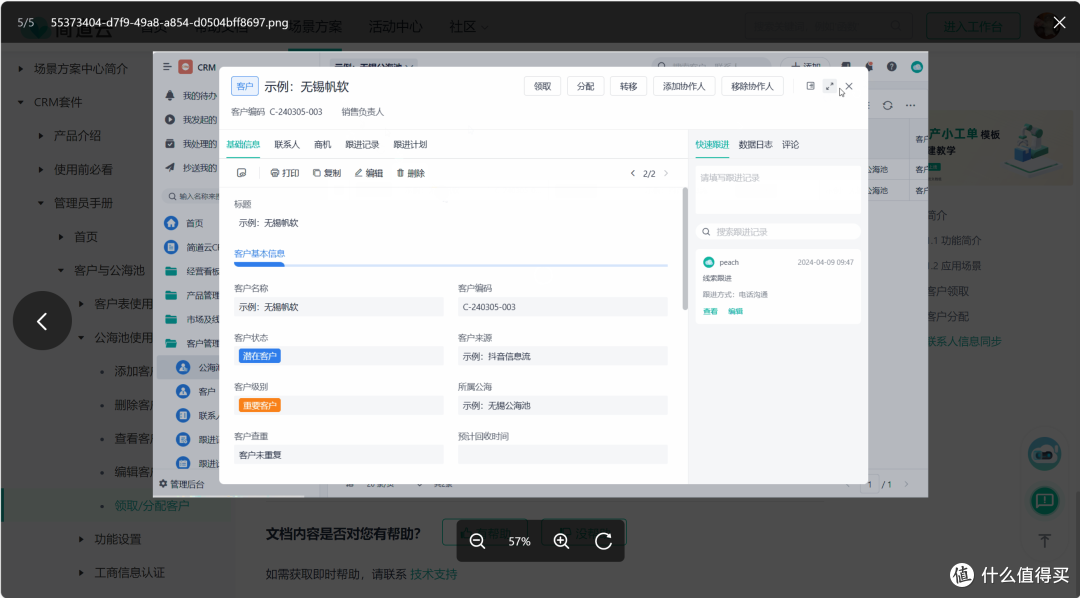The width and height of the screenshot is (1080, 598).
Task: Open the 跟进计划 tab
Action: pos(411,145)
